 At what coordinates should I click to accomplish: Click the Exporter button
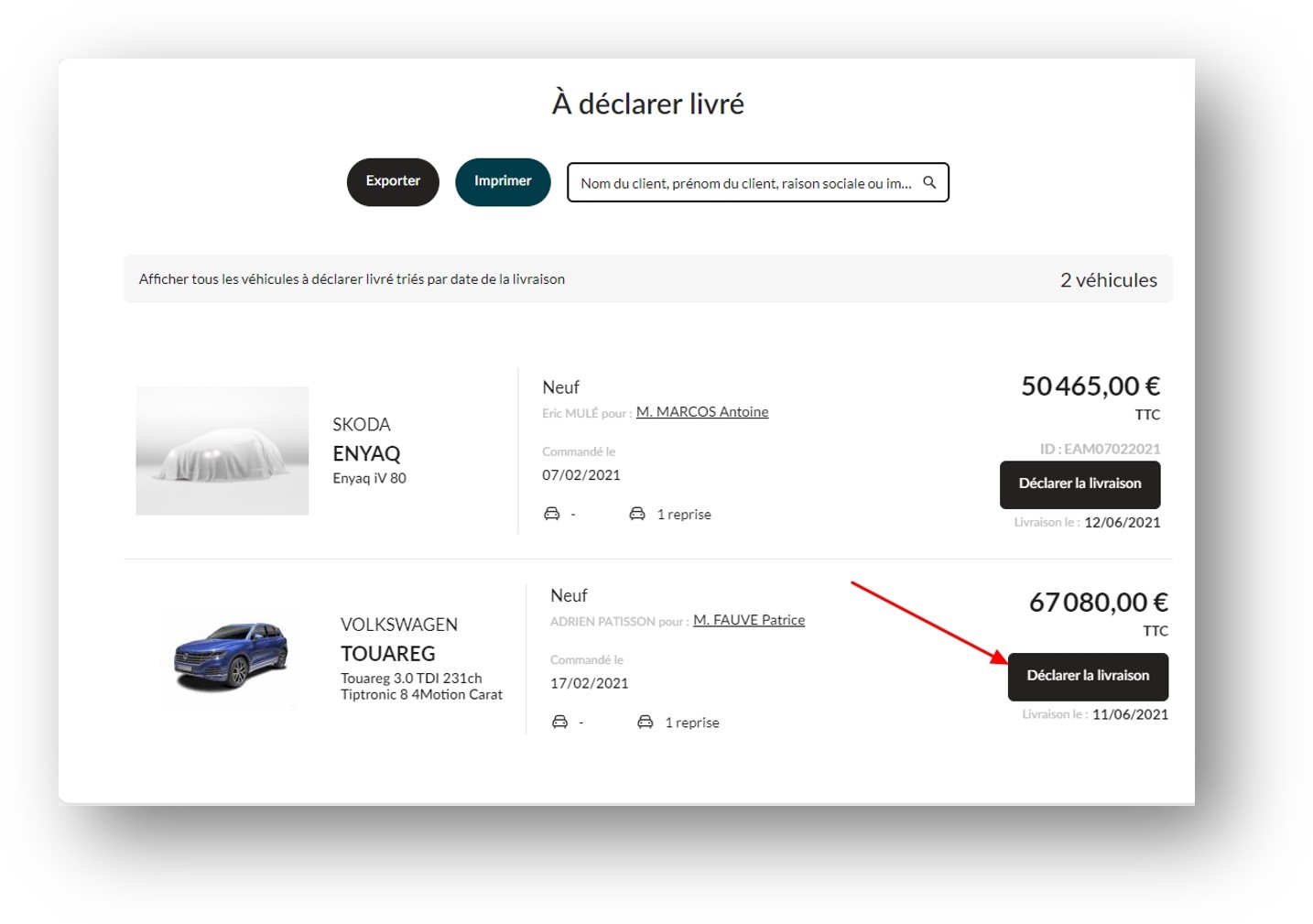click(393, 181)
